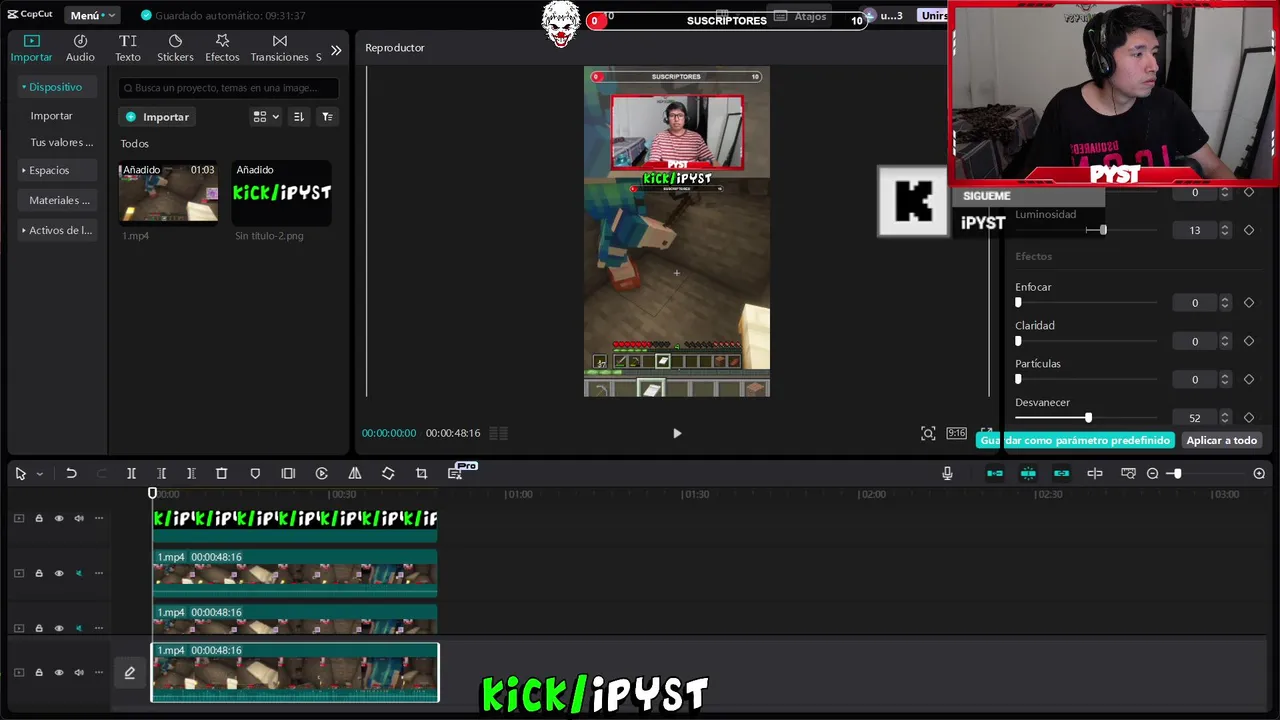
Task: Open the selection tool mode dropdown
Action: pos(40,474)
